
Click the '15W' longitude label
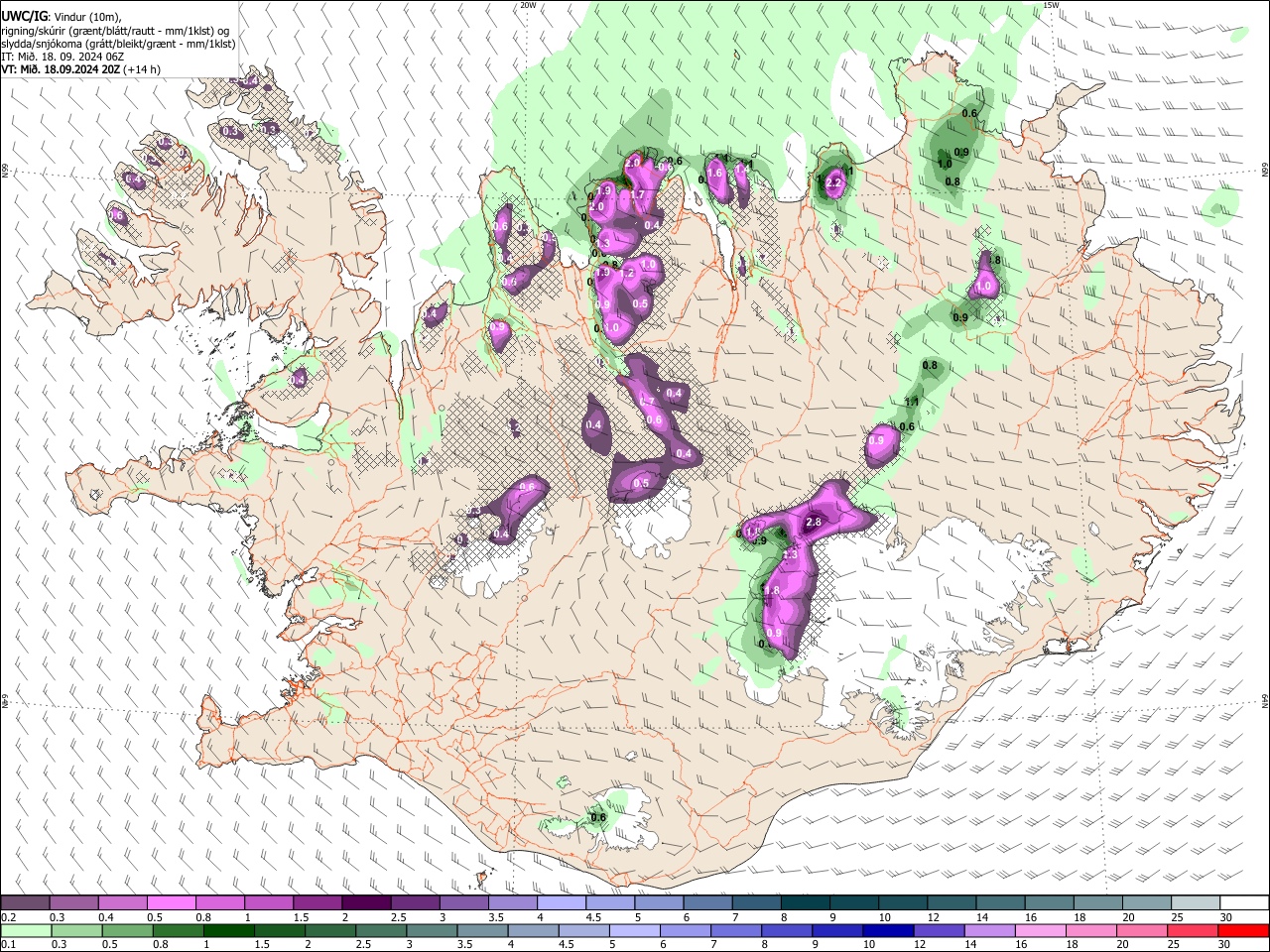coord(1051,5)
